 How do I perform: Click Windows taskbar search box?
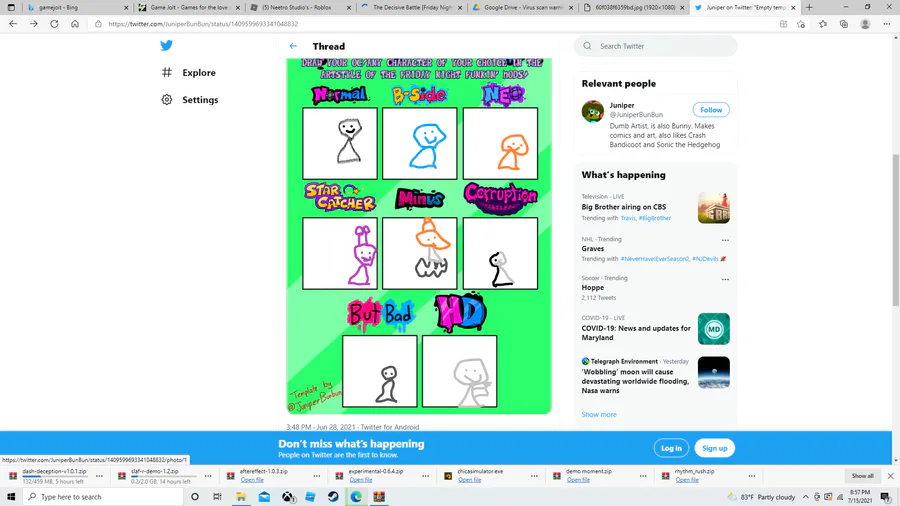coord(103,497)
